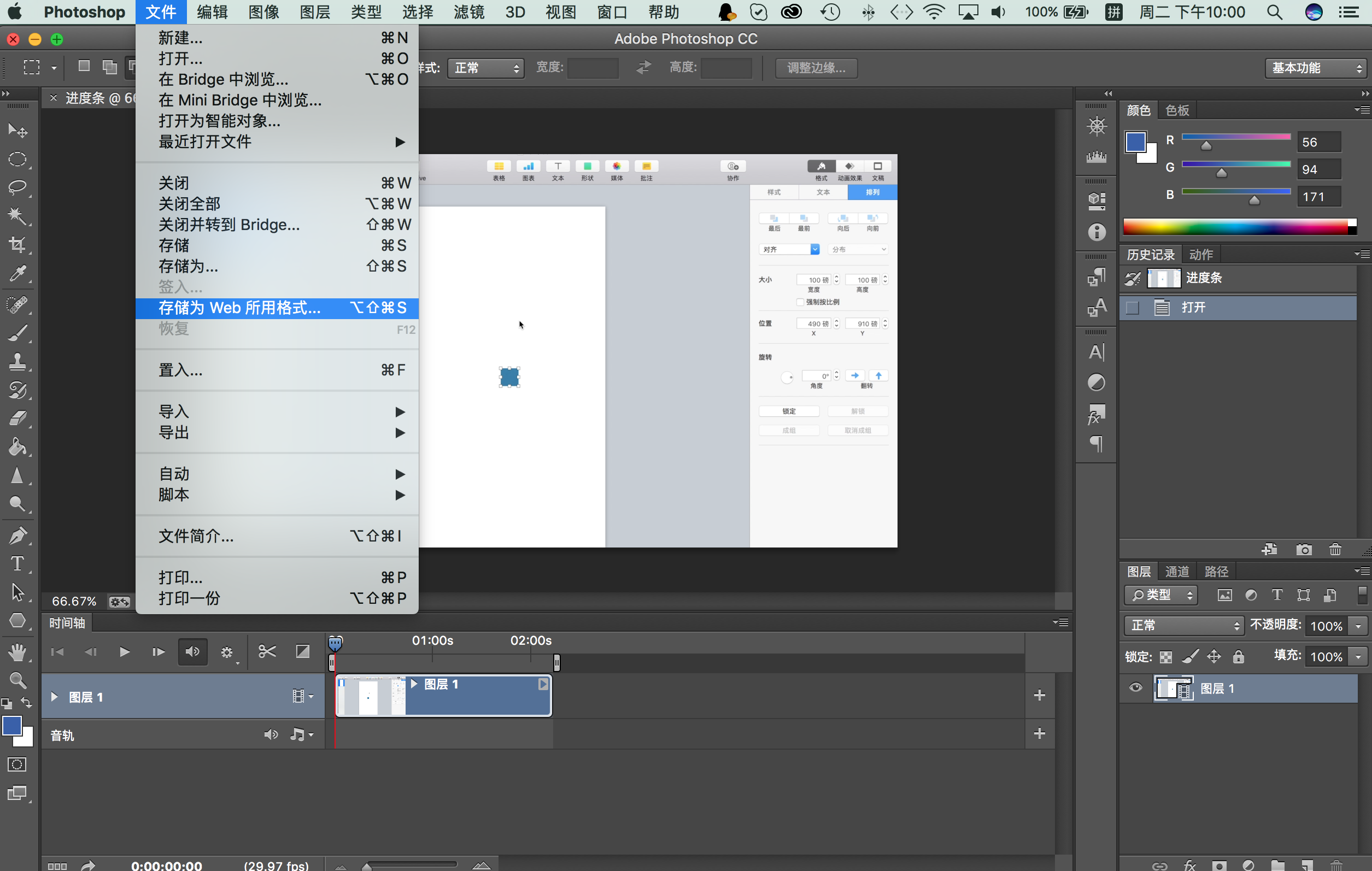Screen dimensions: 1372x871
Task: Add audio to 音轨 track
Action: tap(1039, 734)
